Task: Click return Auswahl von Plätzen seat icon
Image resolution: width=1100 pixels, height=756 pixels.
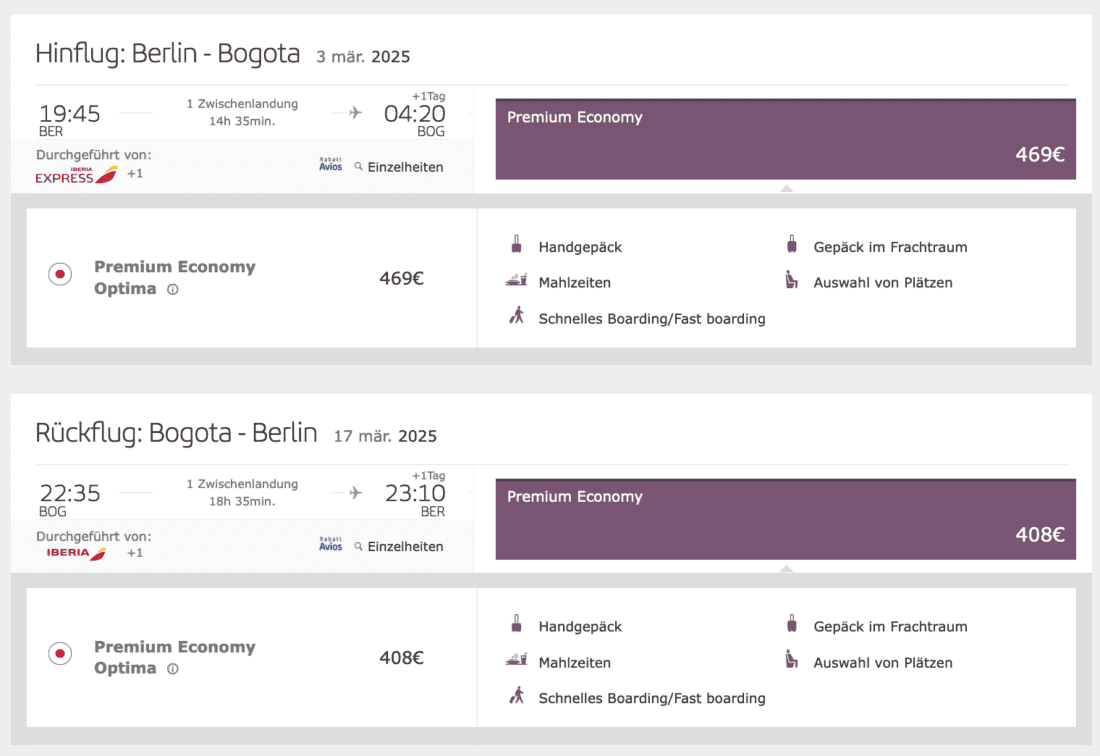Action: click(792, 661)
